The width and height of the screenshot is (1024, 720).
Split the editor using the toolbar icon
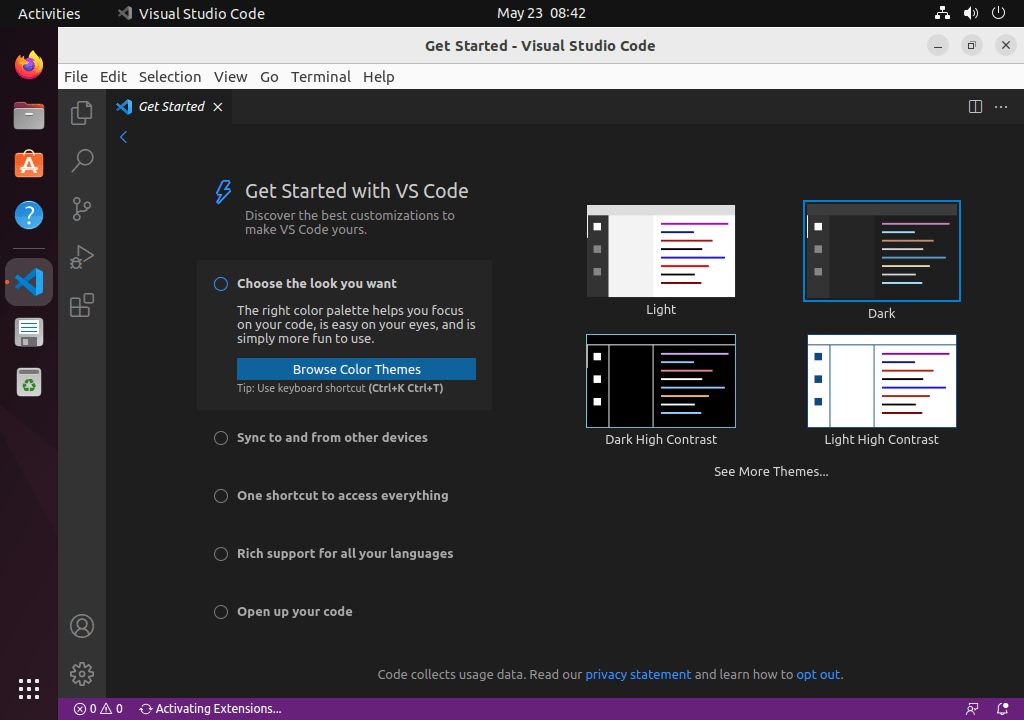coord(975,106)
